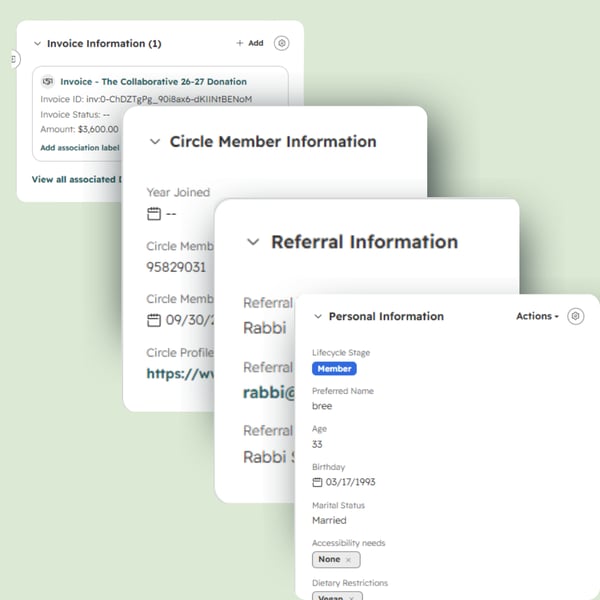Click the Age value 33
600x600 pixels.
317,444
